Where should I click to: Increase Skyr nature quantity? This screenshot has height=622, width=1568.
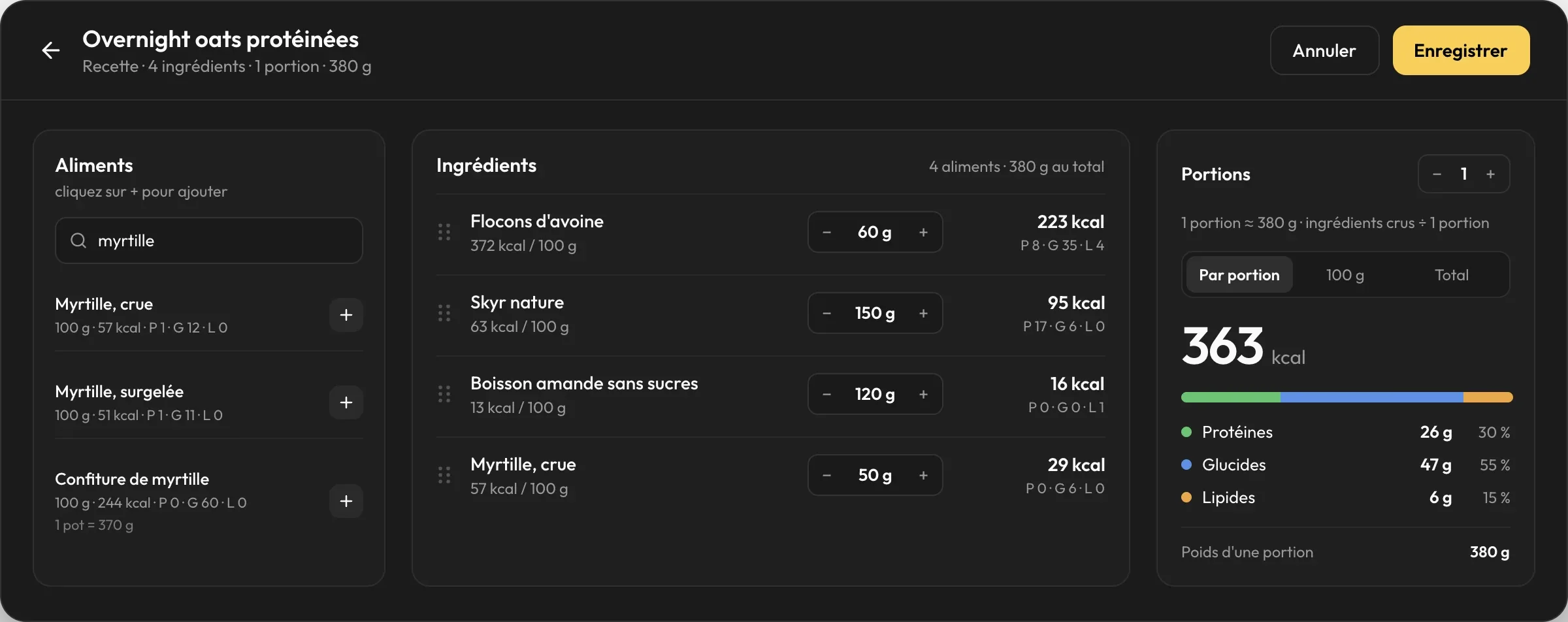coord(923,313)
